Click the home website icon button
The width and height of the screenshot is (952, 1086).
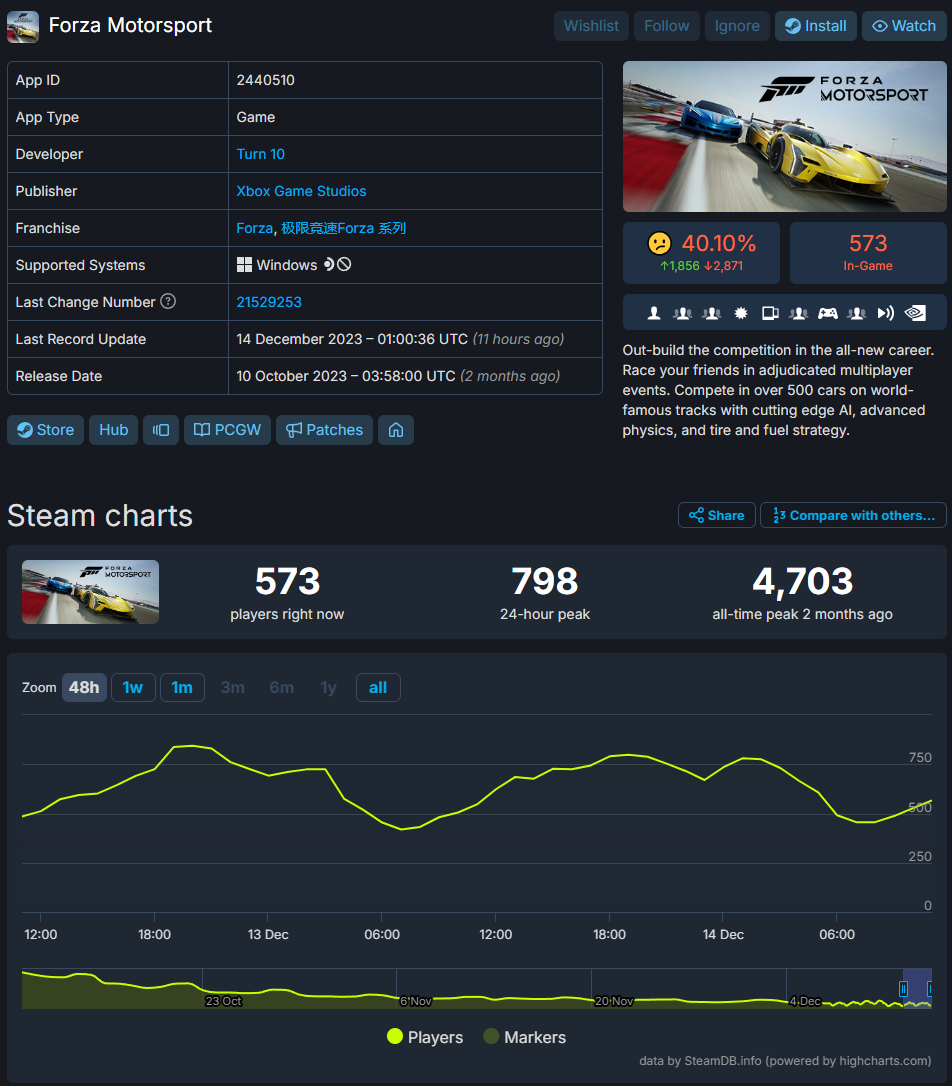point(396,430)
